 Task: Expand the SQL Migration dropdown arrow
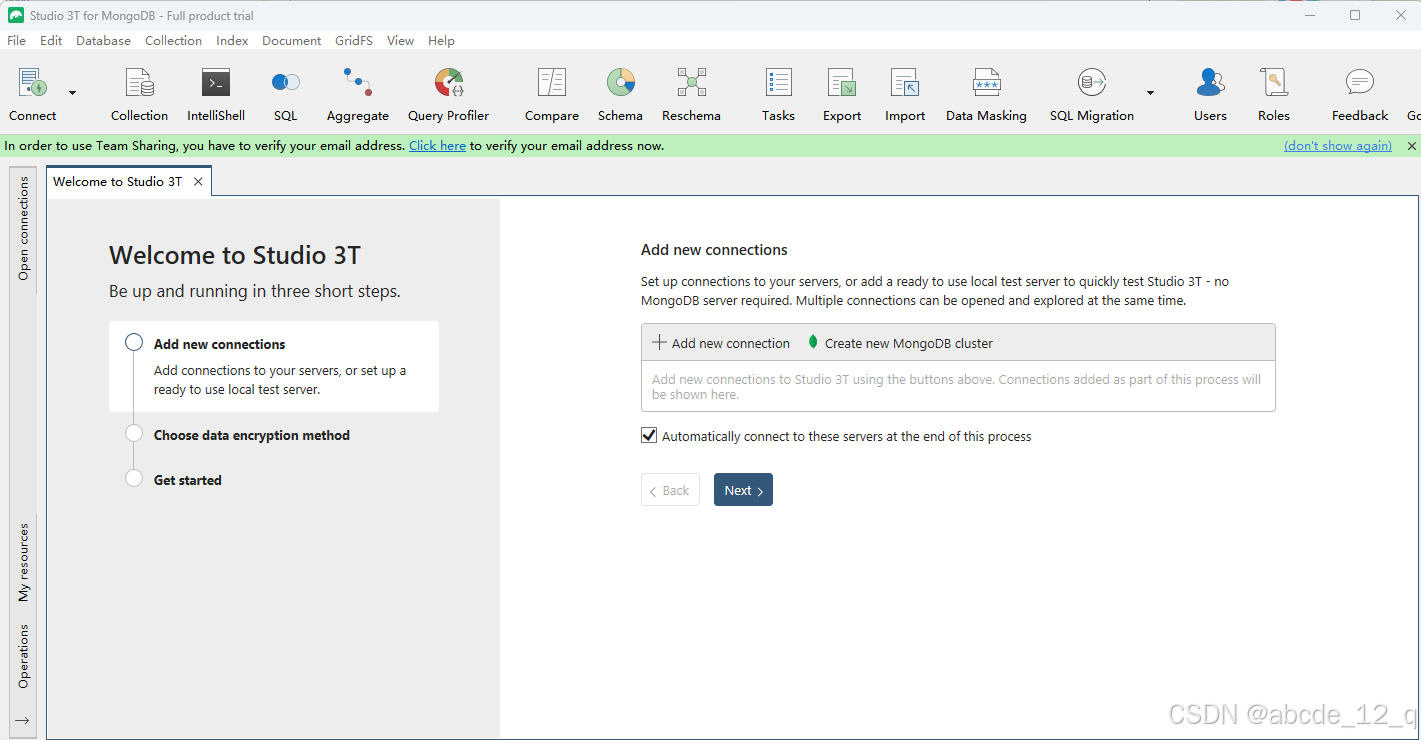[1150, 93]
